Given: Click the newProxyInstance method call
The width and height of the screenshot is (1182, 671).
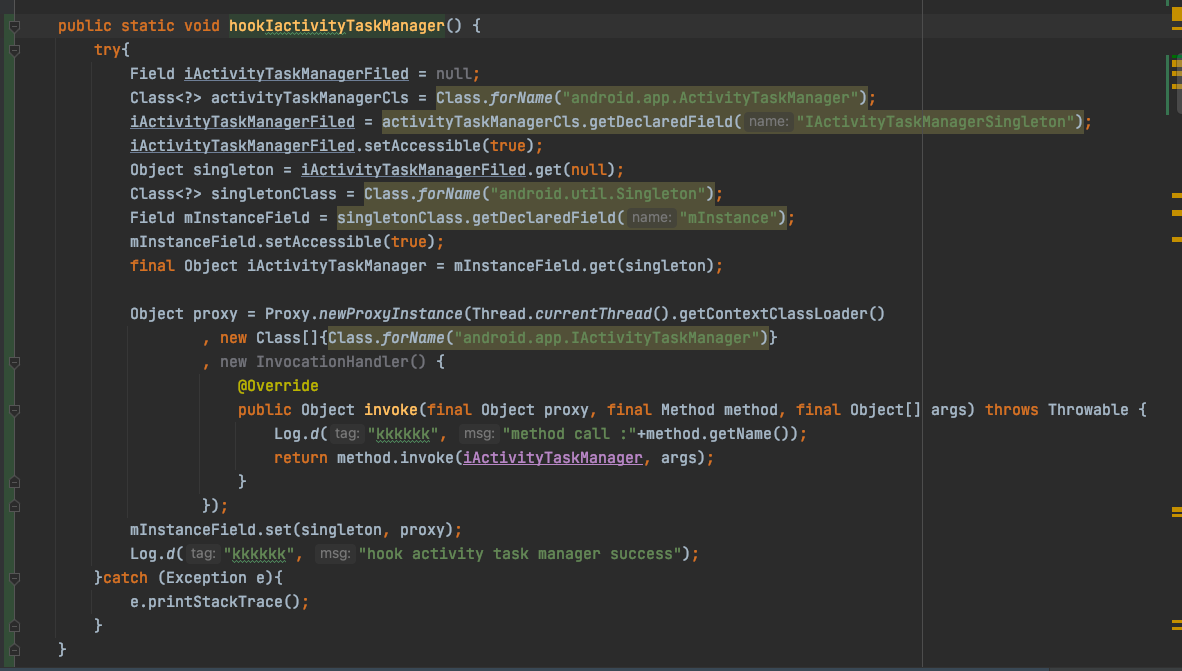Looking at the screenshot, I should (x=390, y=314).
